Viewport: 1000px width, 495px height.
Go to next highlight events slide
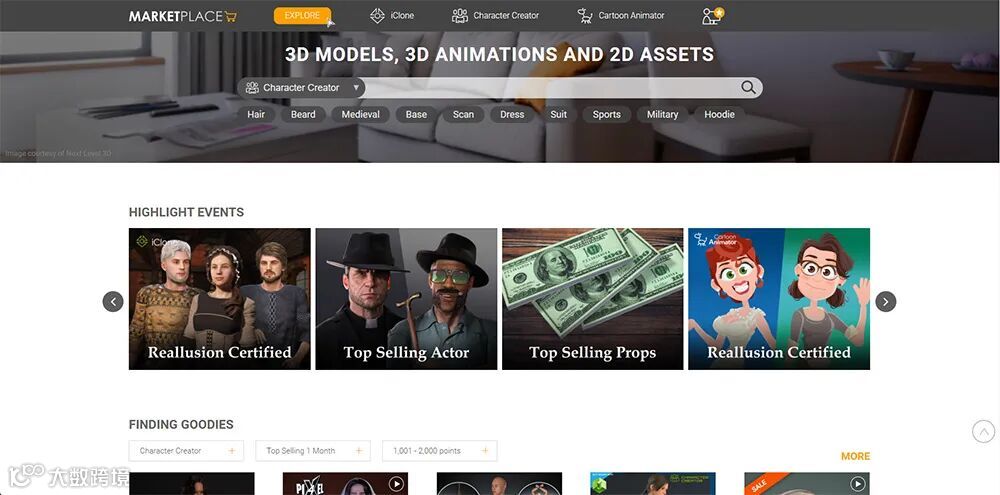[885, 301]
